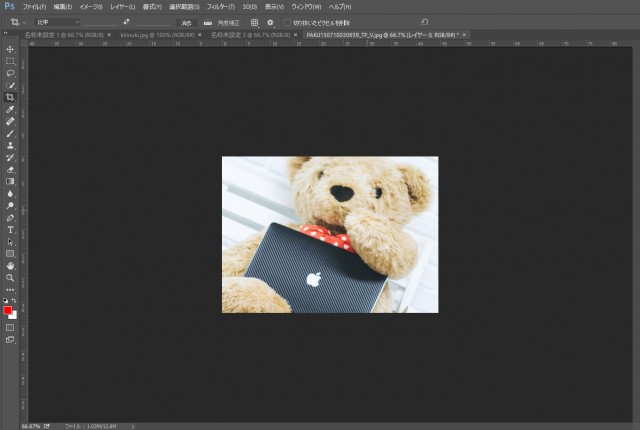Select the Horizontal Type tool
This screenshot has height=430, width=640.
(10, 229)
